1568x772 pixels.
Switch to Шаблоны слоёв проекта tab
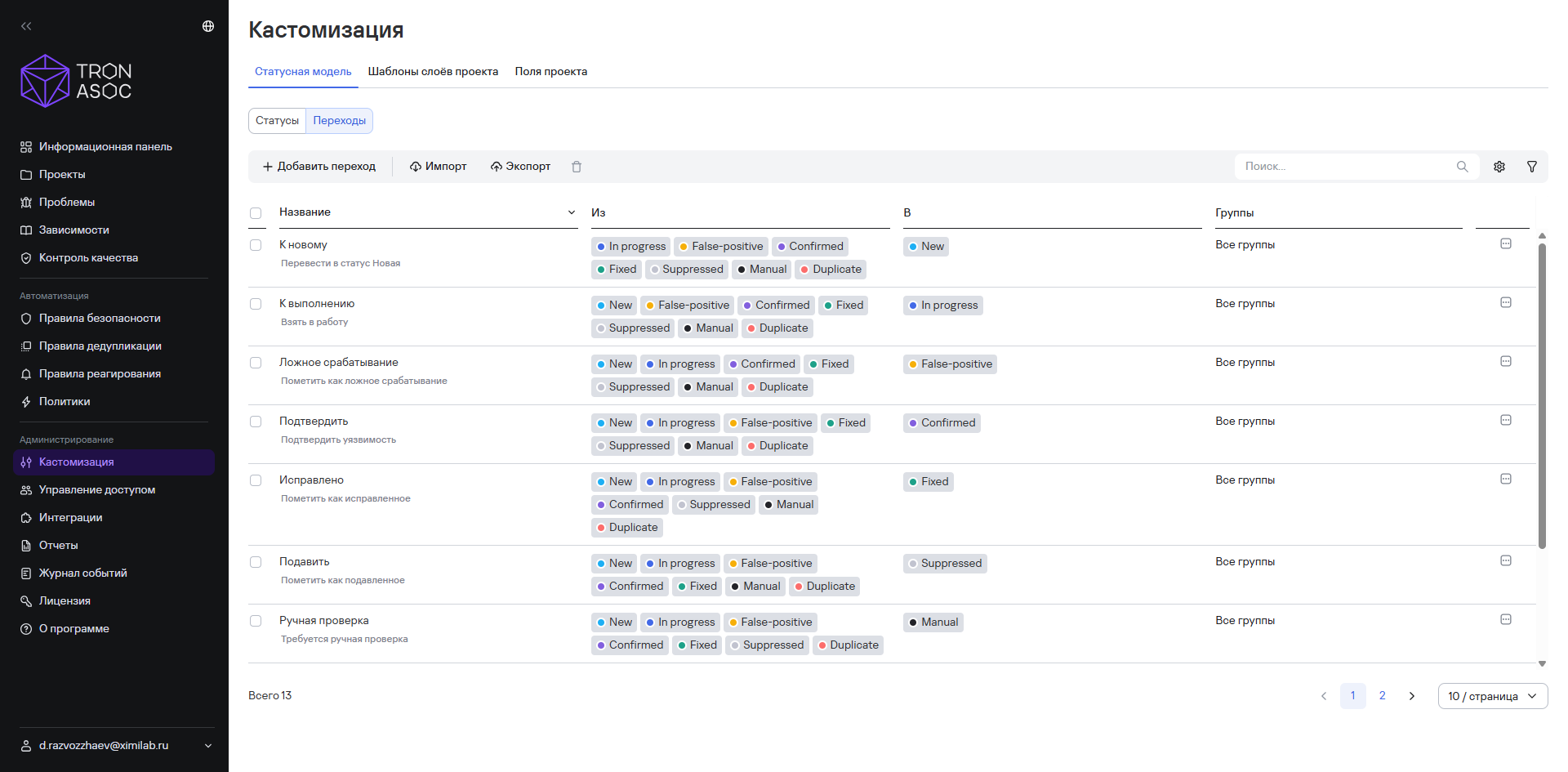(x=433, y=72)
